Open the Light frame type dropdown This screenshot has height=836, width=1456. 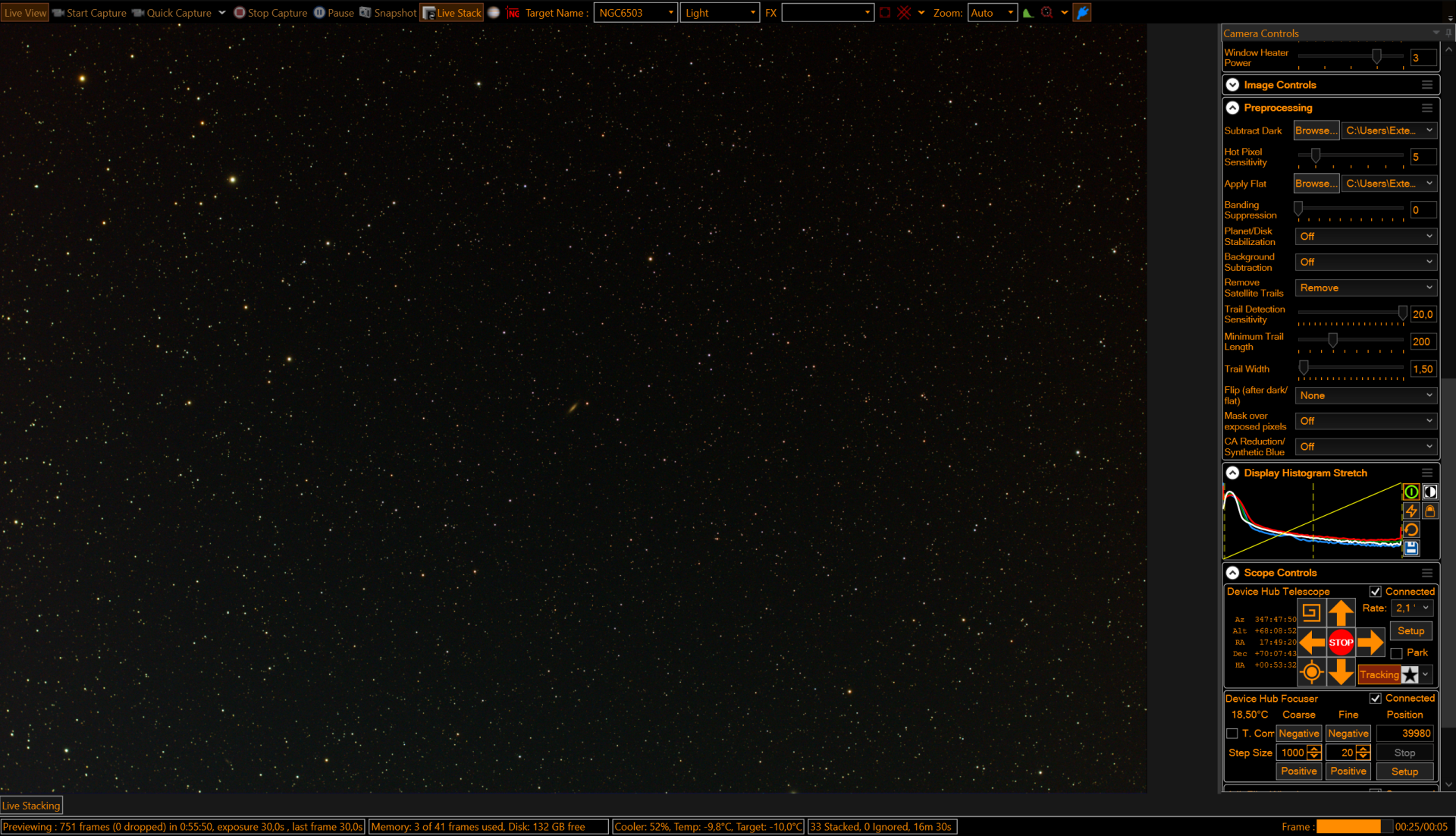(720, 13)
